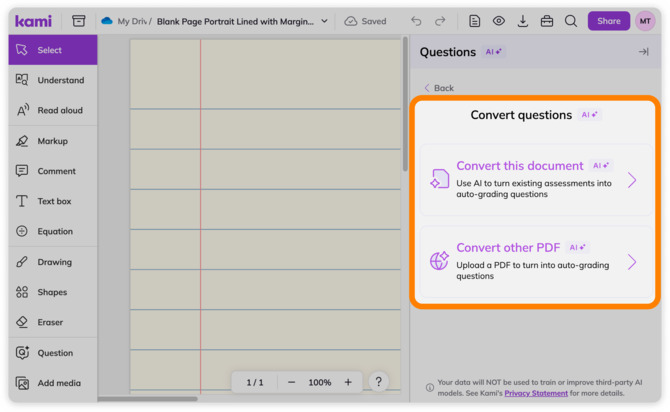Open the MT profile avatar
Viewport: 670px width, 412px height.
click(645, 21)
